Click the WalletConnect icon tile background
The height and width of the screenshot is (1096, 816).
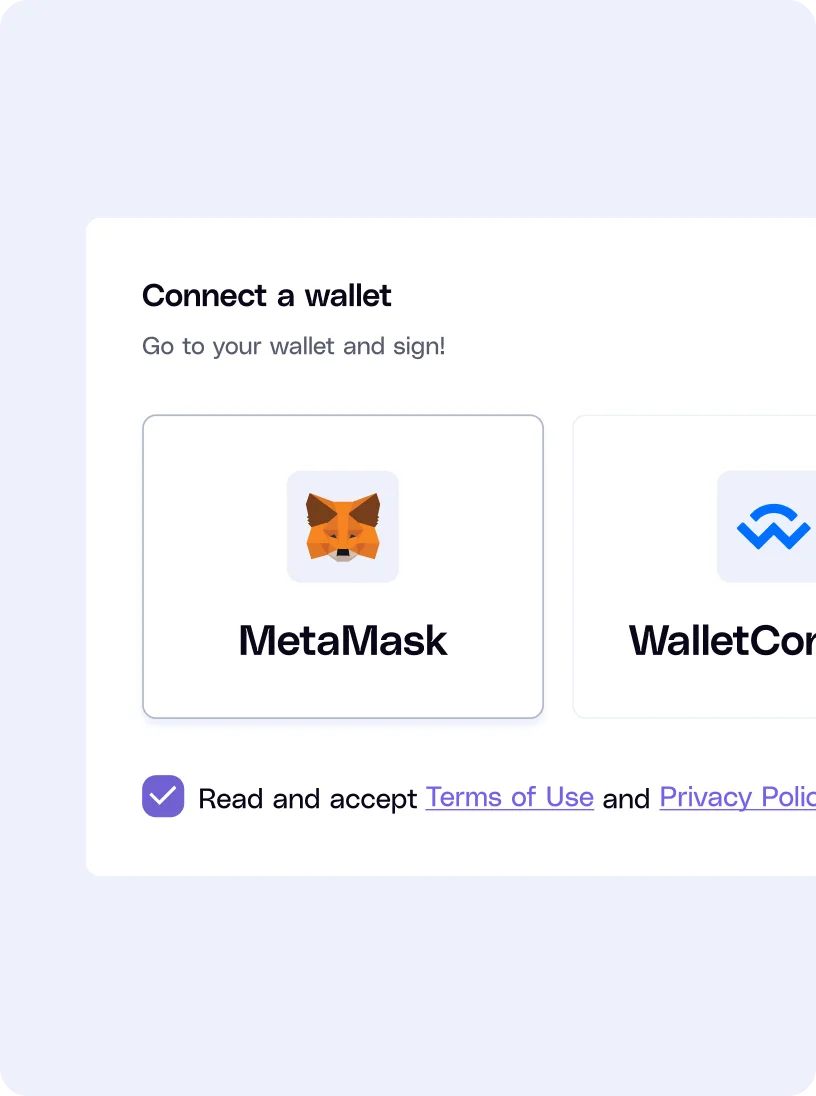[771, 526]
